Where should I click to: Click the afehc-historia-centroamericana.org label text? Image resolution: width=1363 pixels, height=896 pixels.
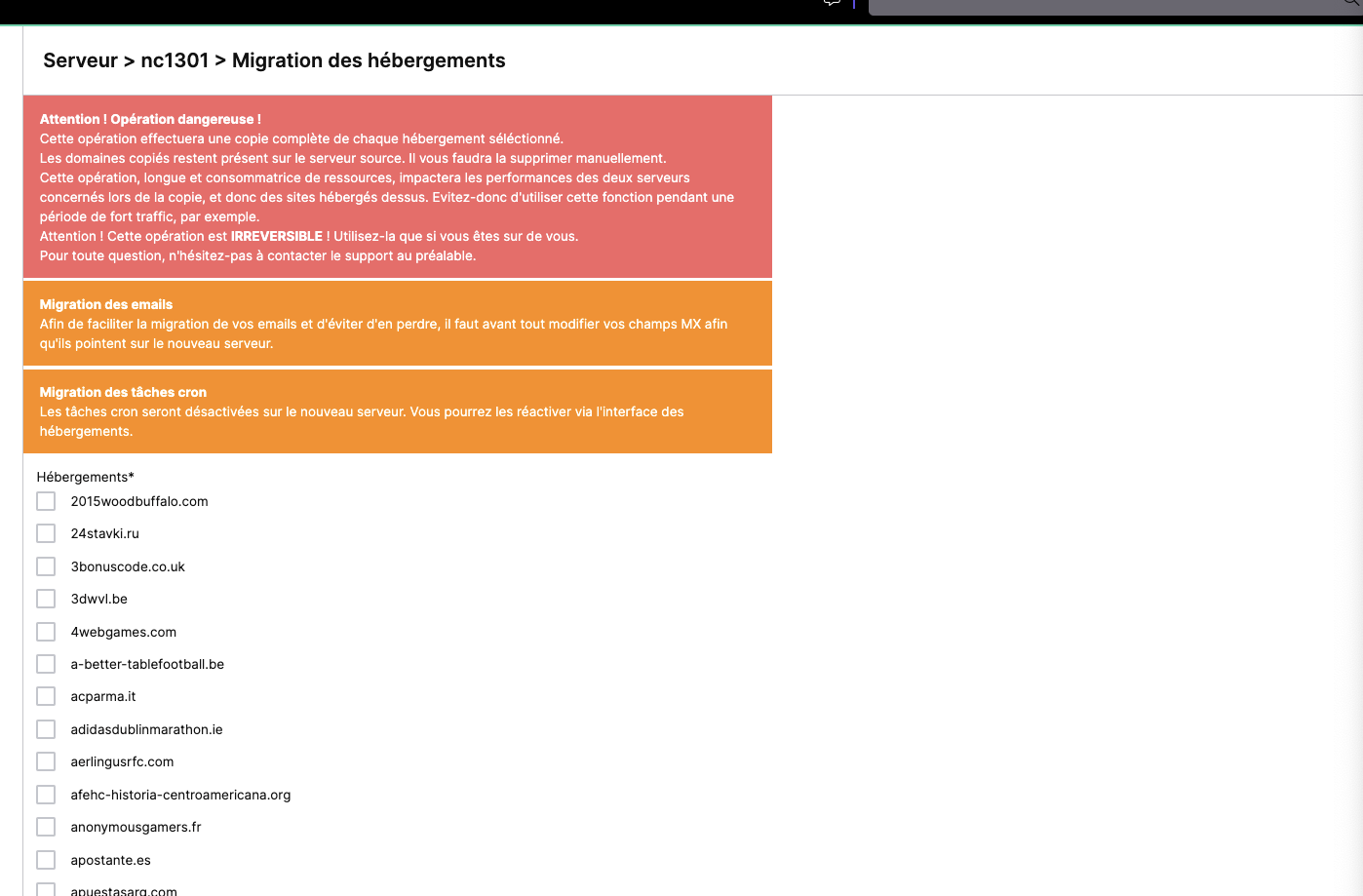click(x=180, y=795)
